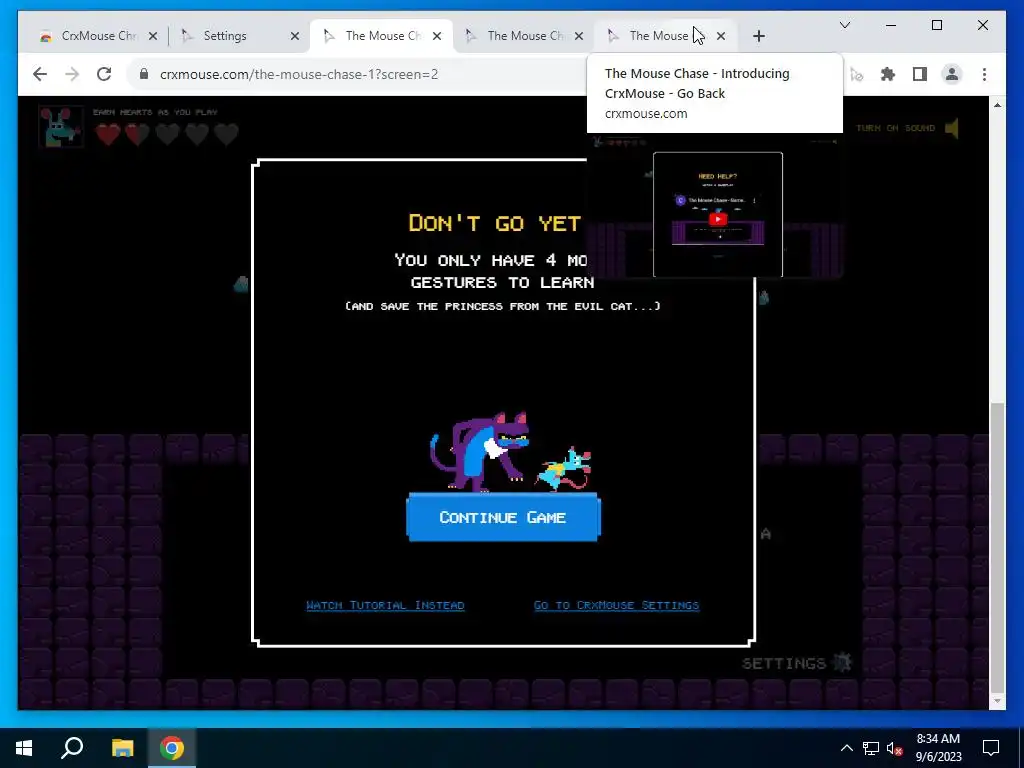Image resolution: width=1024 pixels, height=768 pixels.
Task: Show hidden system tray icons
Action: (846, 748)
